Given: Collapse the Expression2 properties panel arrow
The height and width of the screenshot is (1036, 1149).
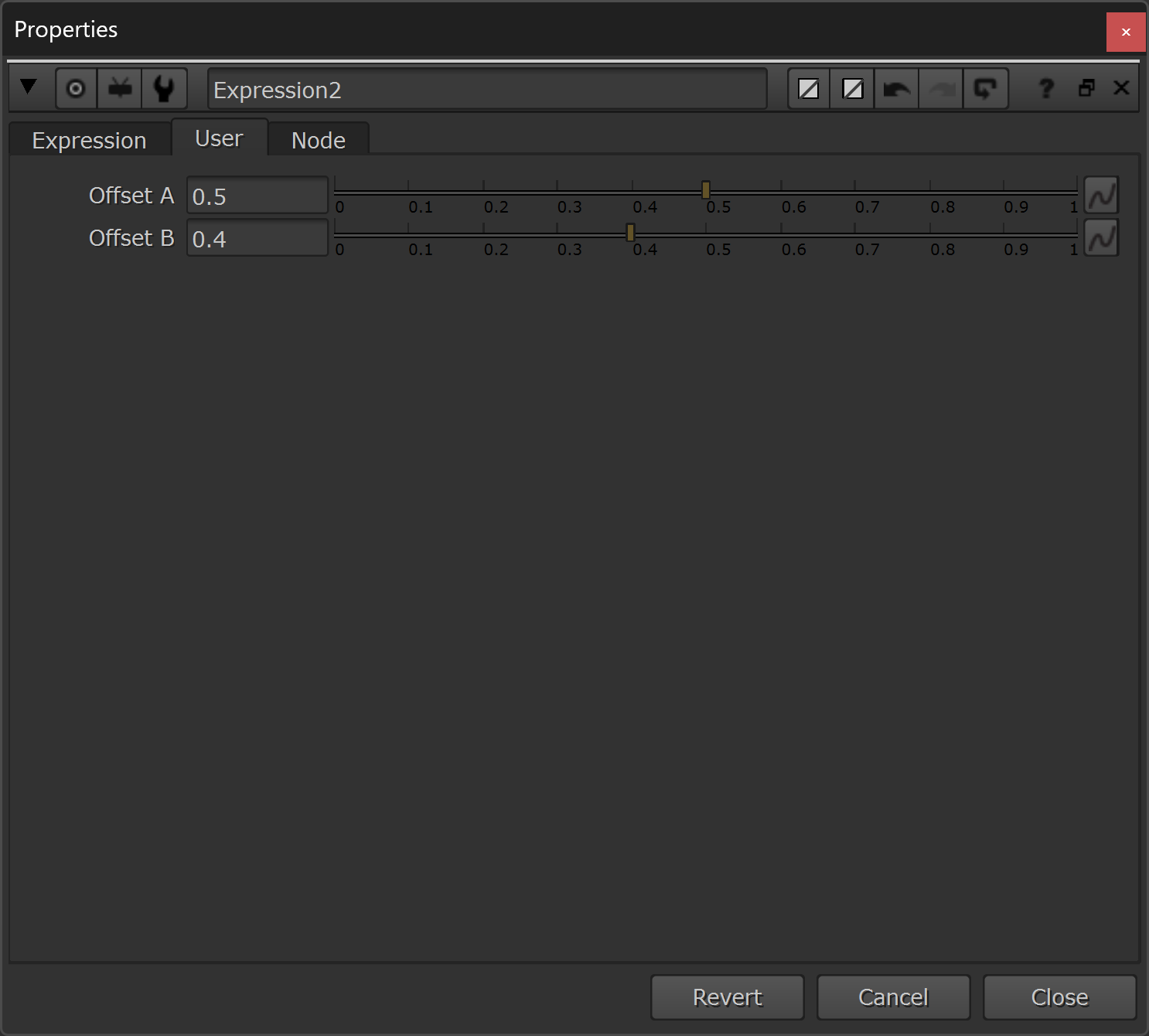Looking at the screenshot, I should pyautogui.click(x=29, y=87).
